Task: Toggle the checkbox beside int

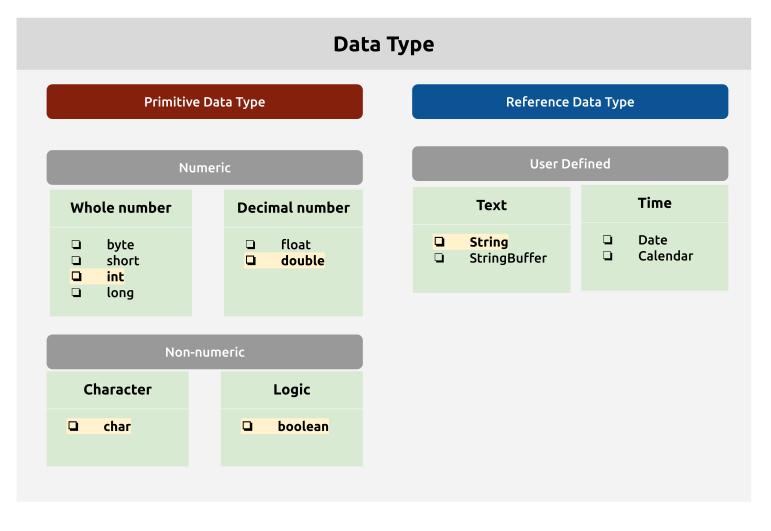Action: (x=76, y=277)
